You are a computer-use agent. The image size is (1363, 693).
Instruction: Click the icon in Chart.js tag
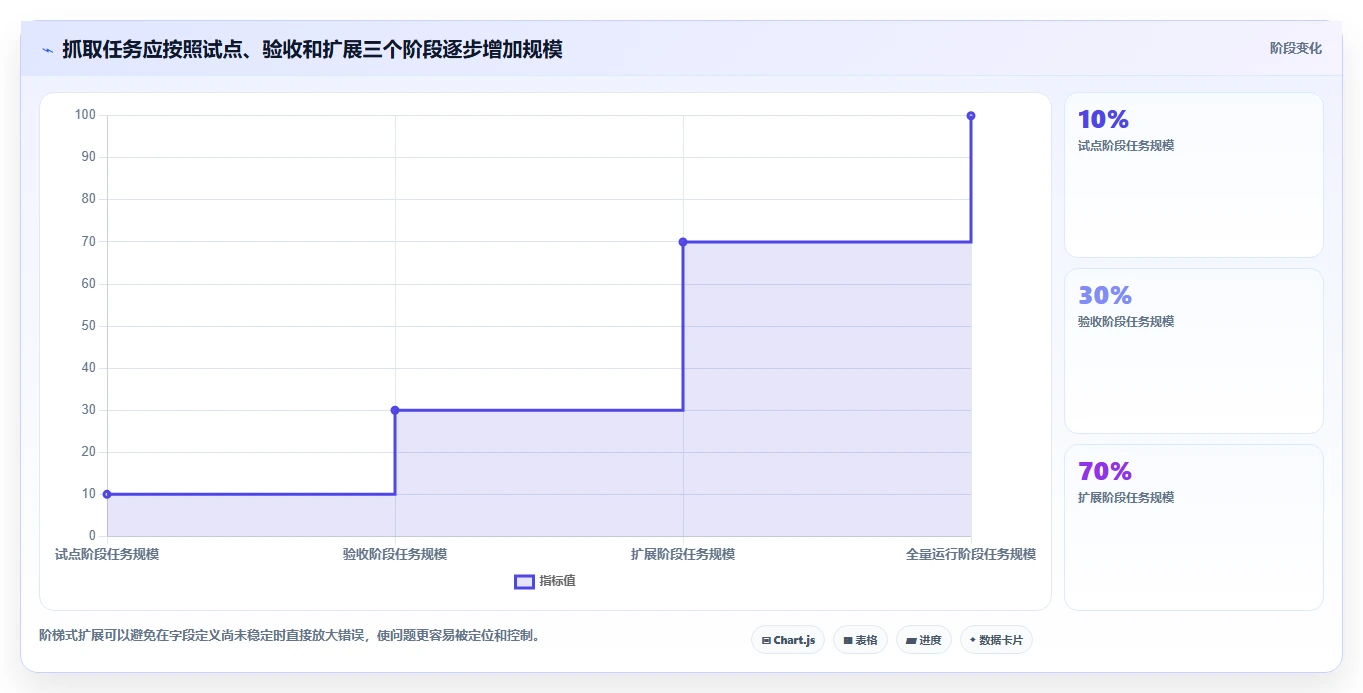coord(766,640)
